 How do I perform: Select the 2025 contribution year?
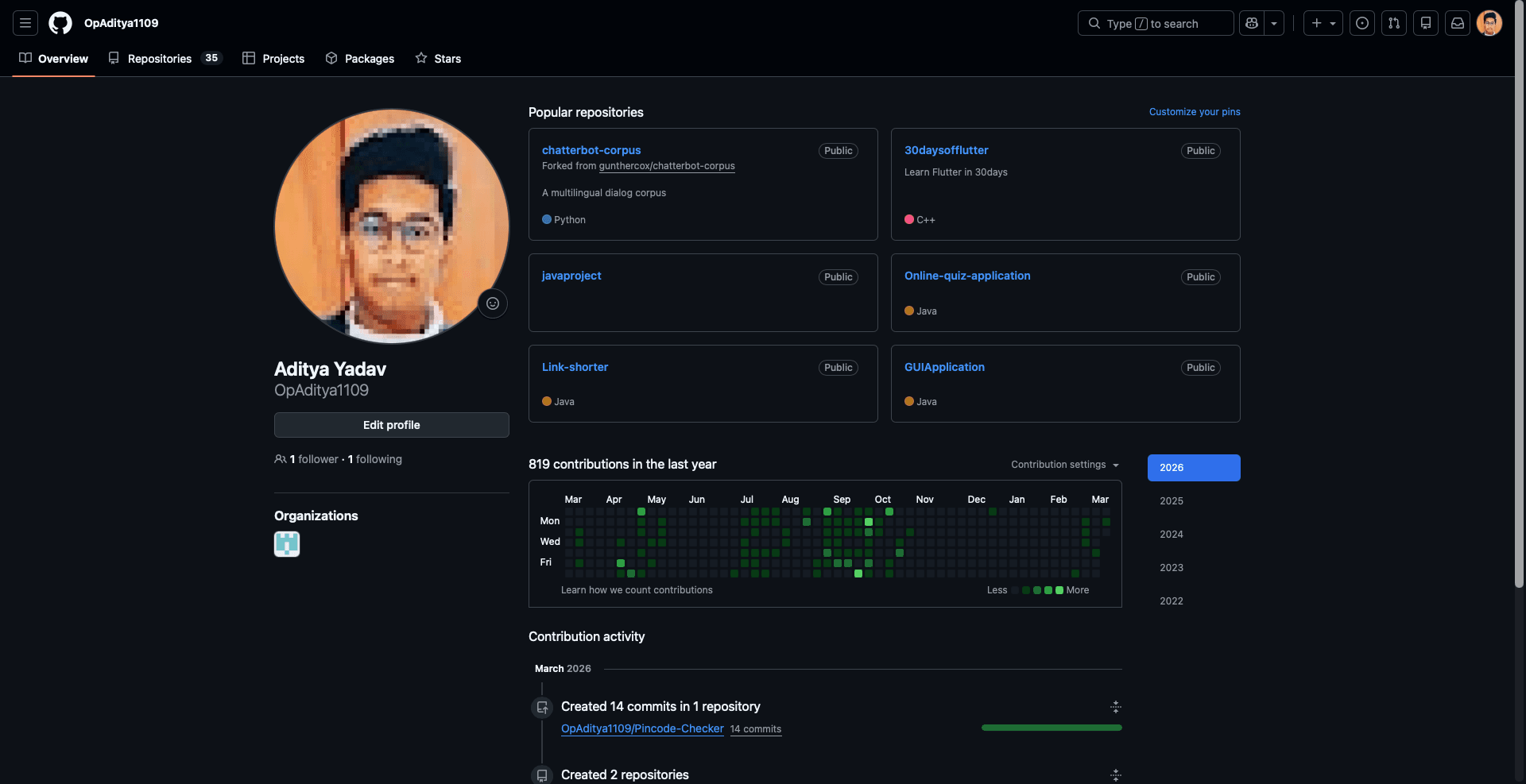tap(1172, 501)
